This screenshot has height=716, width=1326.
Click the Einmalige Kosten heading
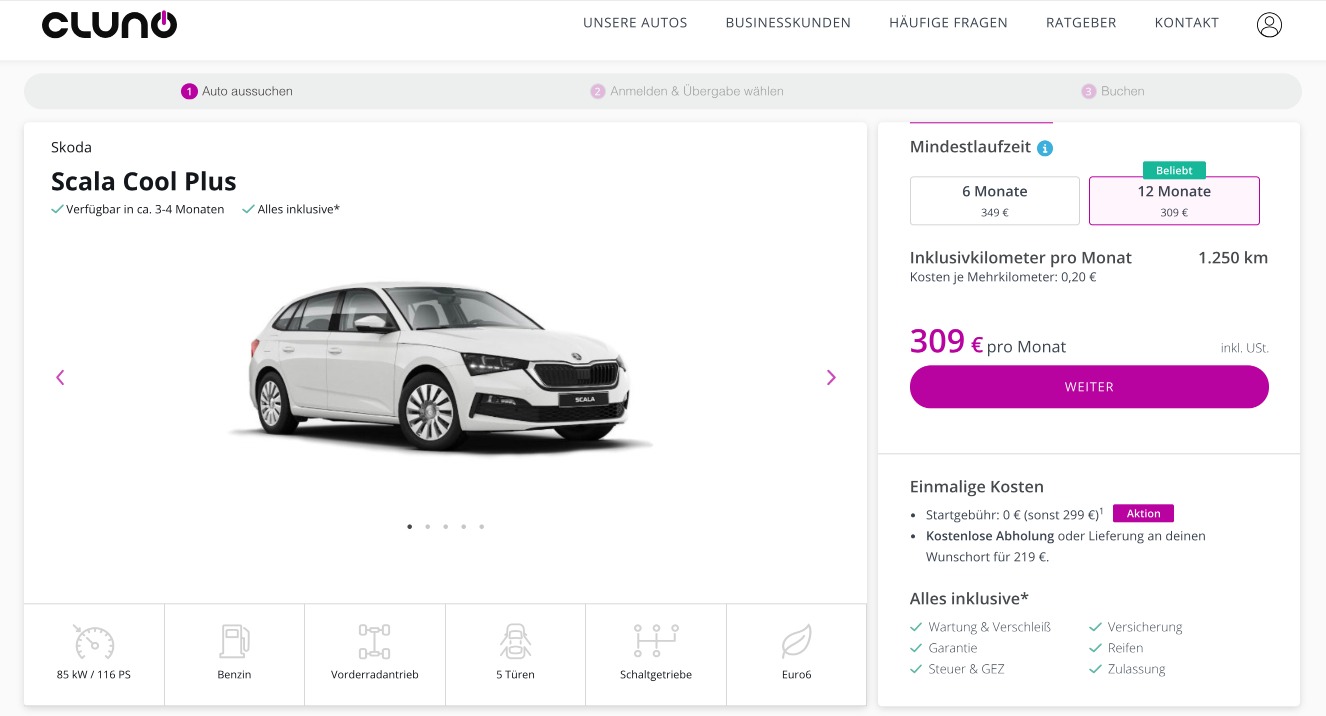point(977,487)
